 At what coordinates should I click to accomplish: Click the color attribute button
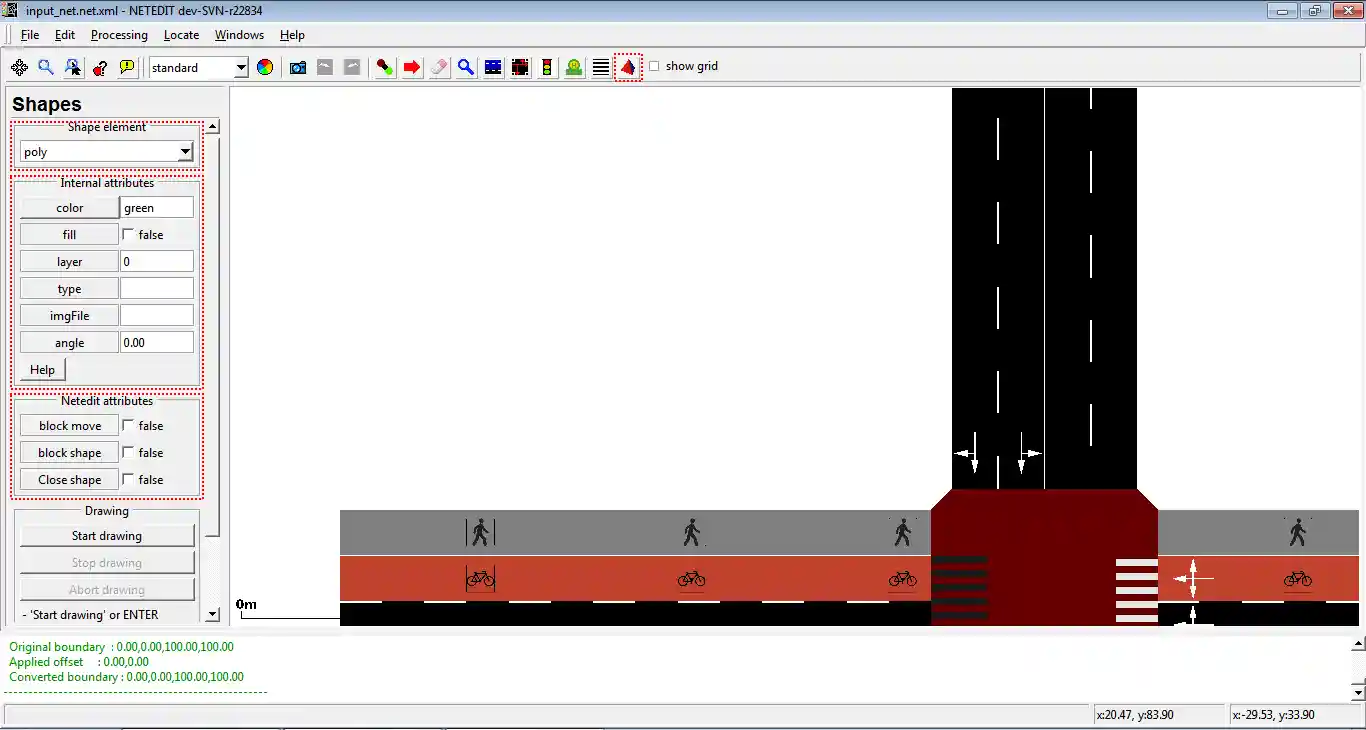pyautogui.click(x=69, y=208)
